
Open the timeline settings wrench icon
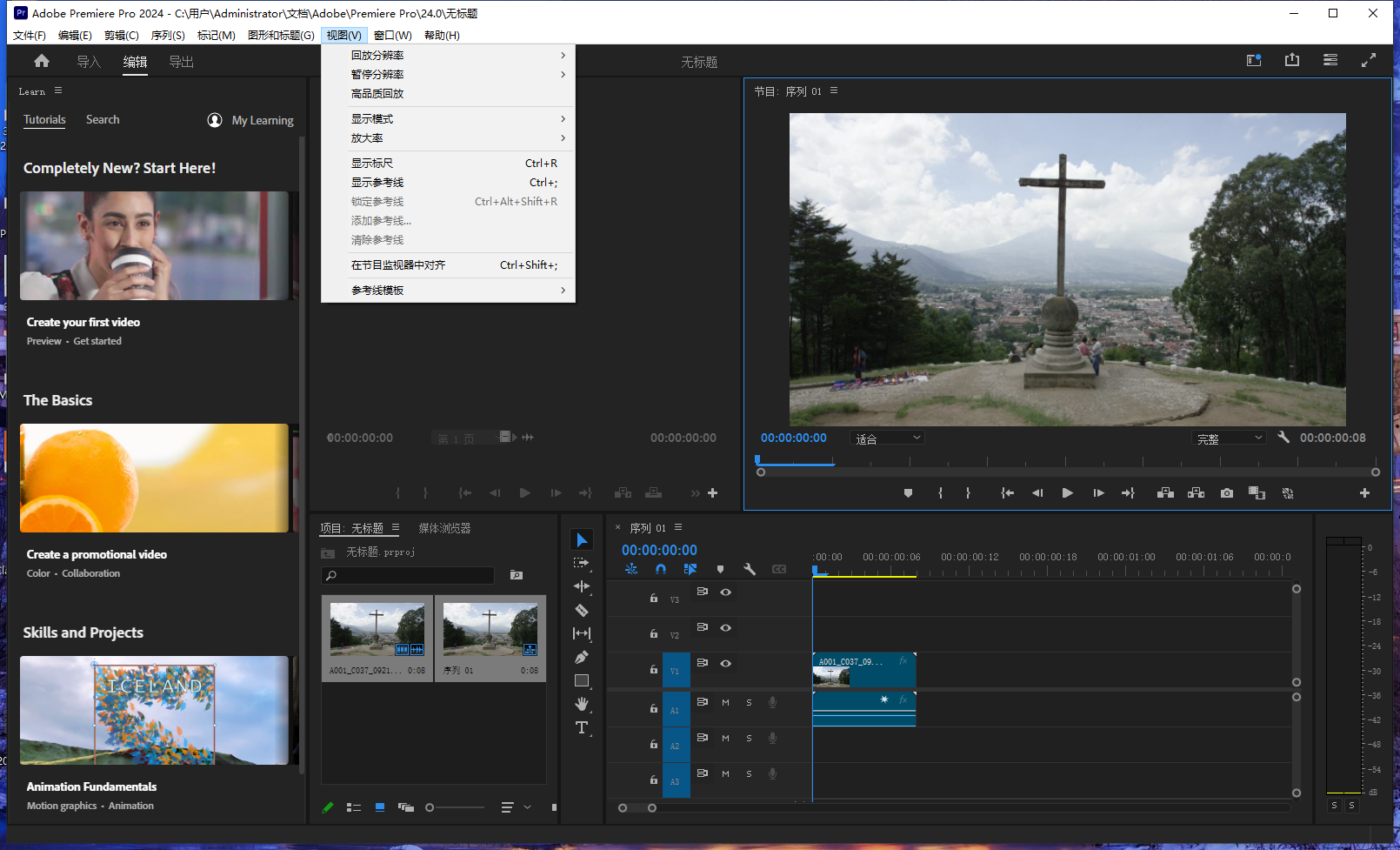click(x=750, y=569)
